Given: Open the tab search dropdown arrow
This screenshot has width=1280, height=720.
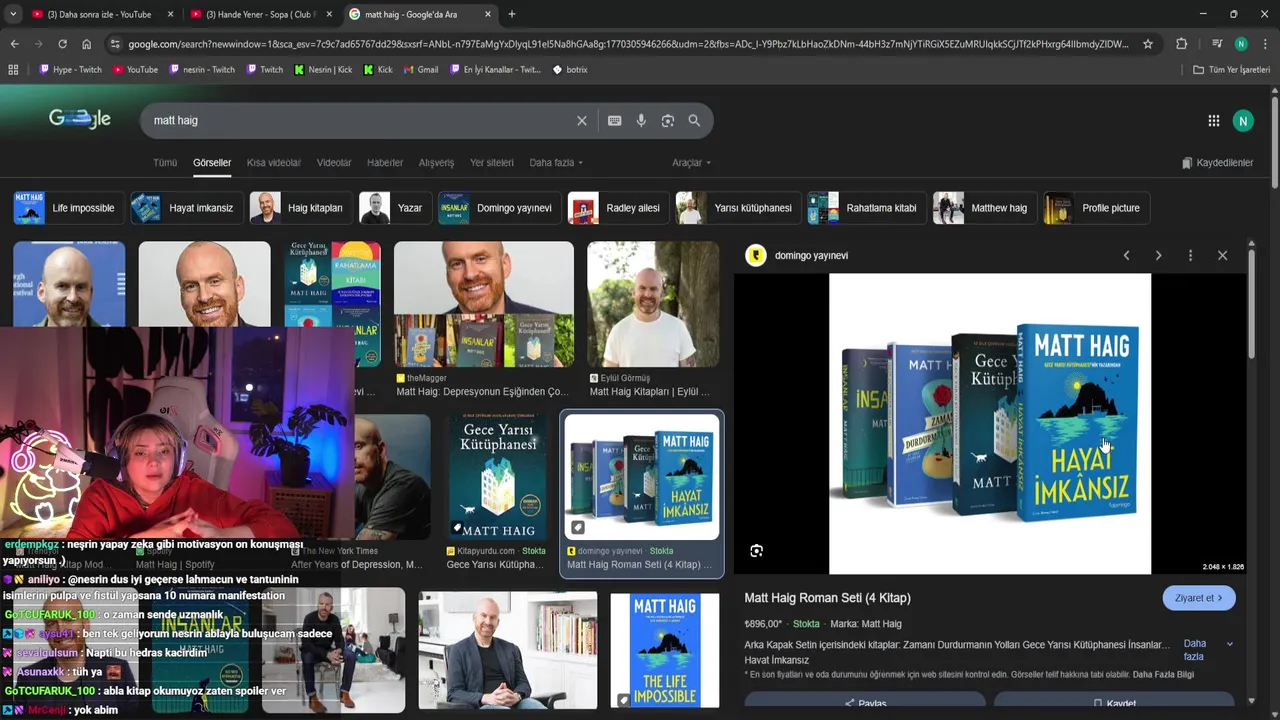Looking at the screenshot, I should coord(13,14).
